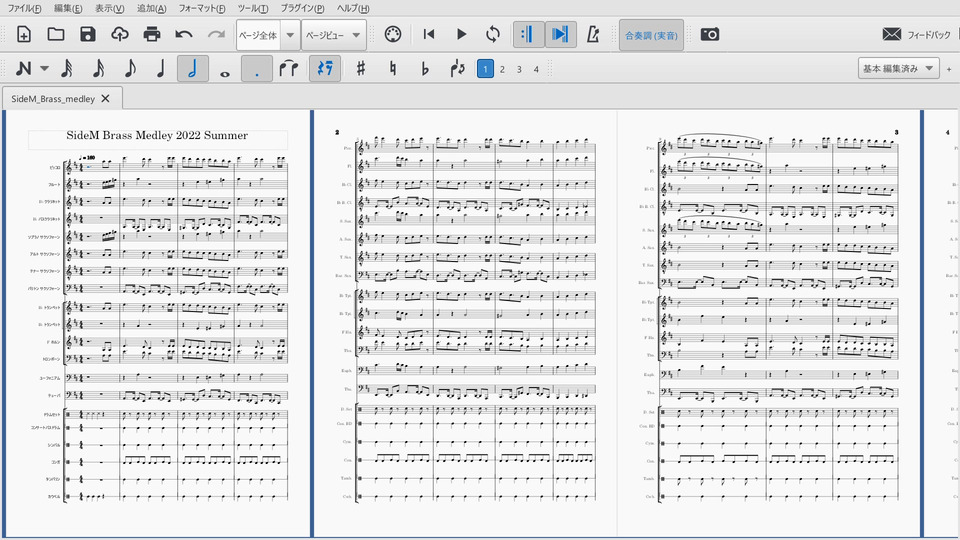Toggle the MIDI input icon

(x=393, y=34)
